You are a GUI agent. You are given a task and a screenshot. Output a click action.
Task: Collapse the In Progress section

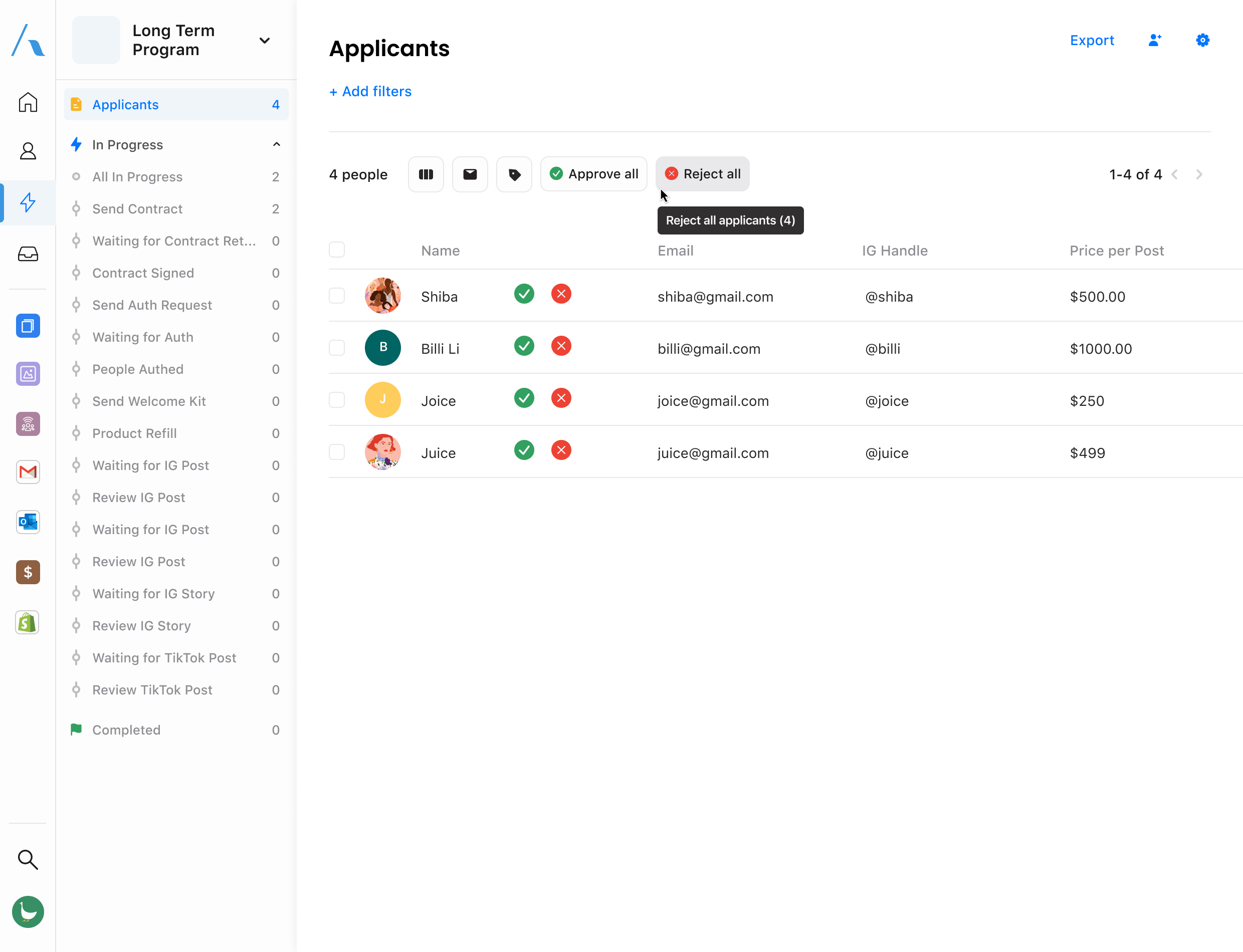[x=276, y=144]
